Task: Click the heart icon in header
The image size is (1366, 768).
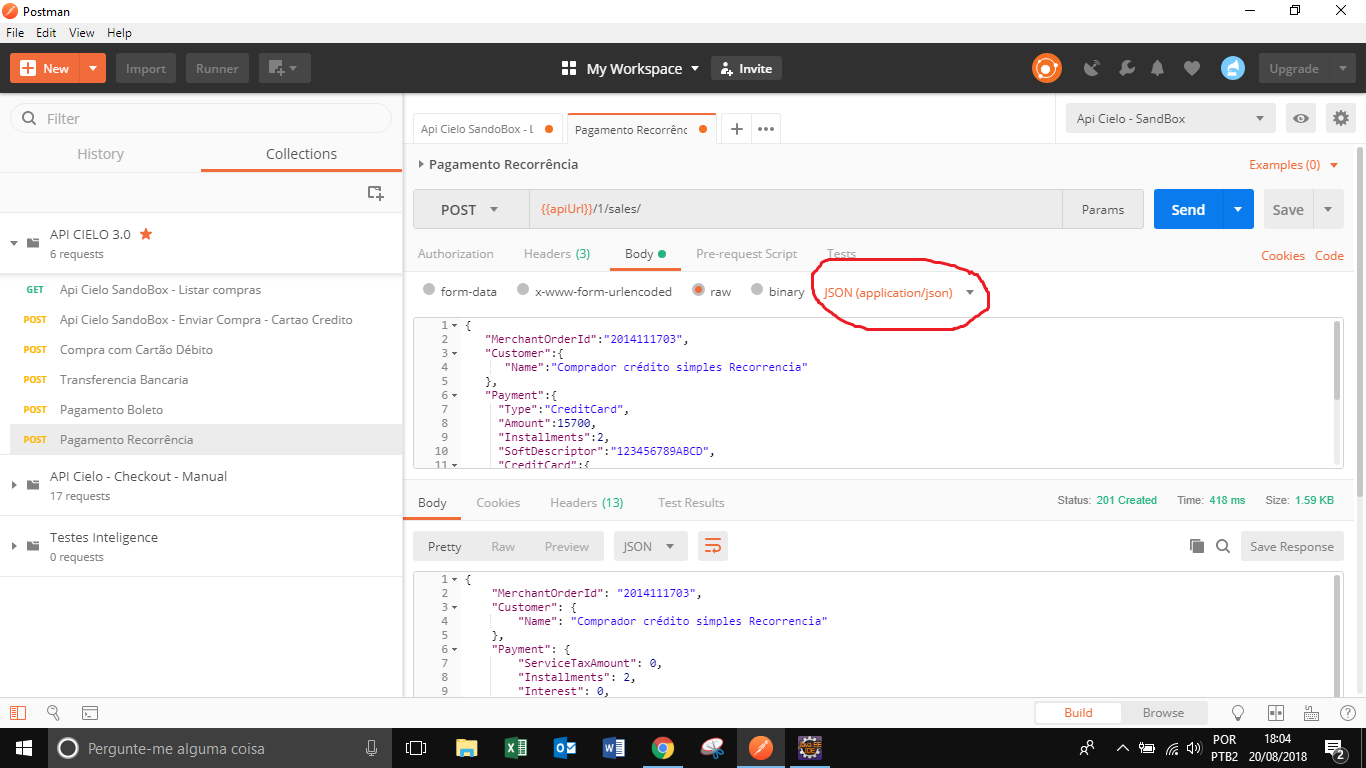Action: coord(1191,68)
